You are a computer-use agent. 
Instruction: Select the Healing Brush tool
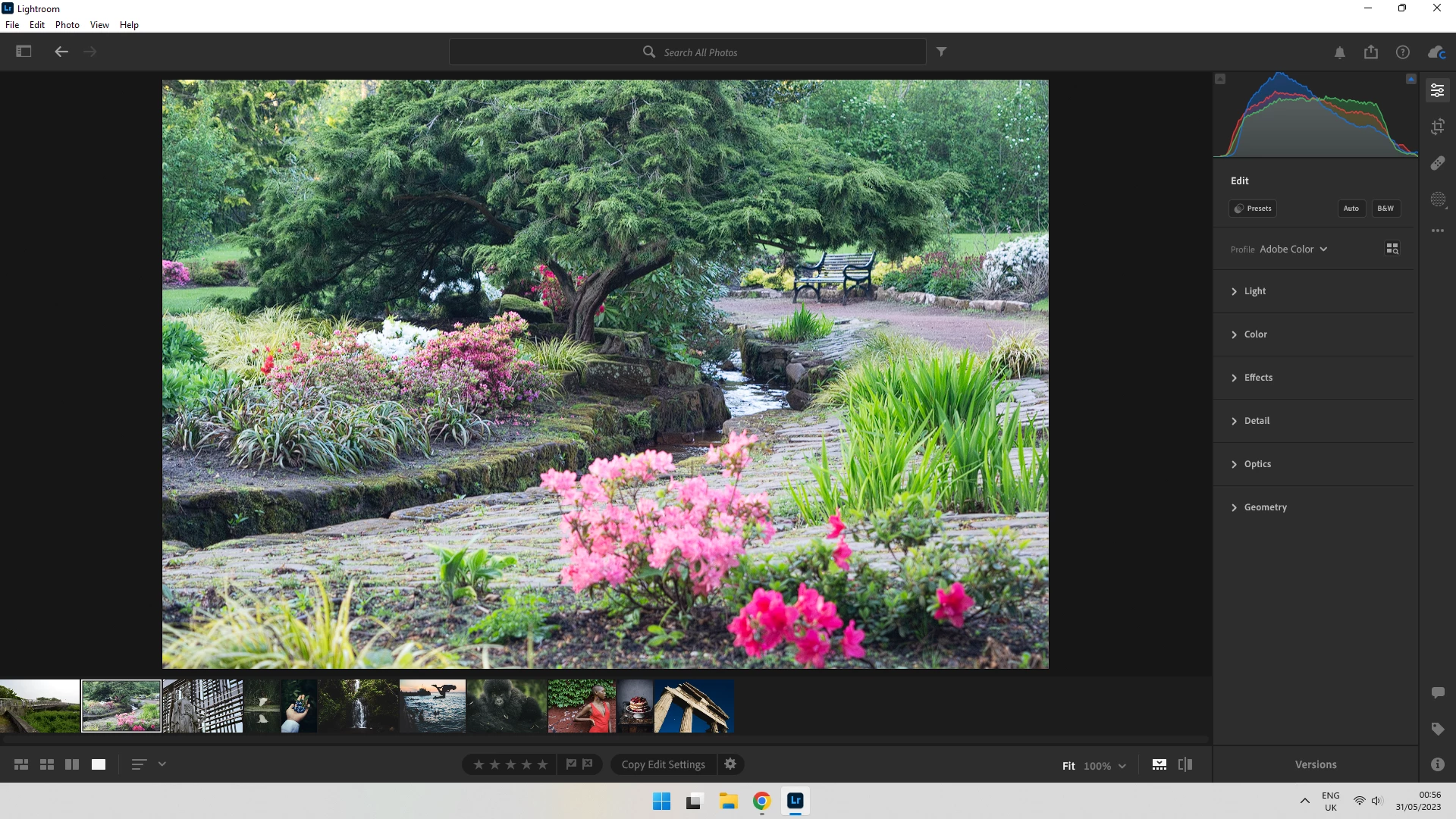click(x=1438, y=163)
